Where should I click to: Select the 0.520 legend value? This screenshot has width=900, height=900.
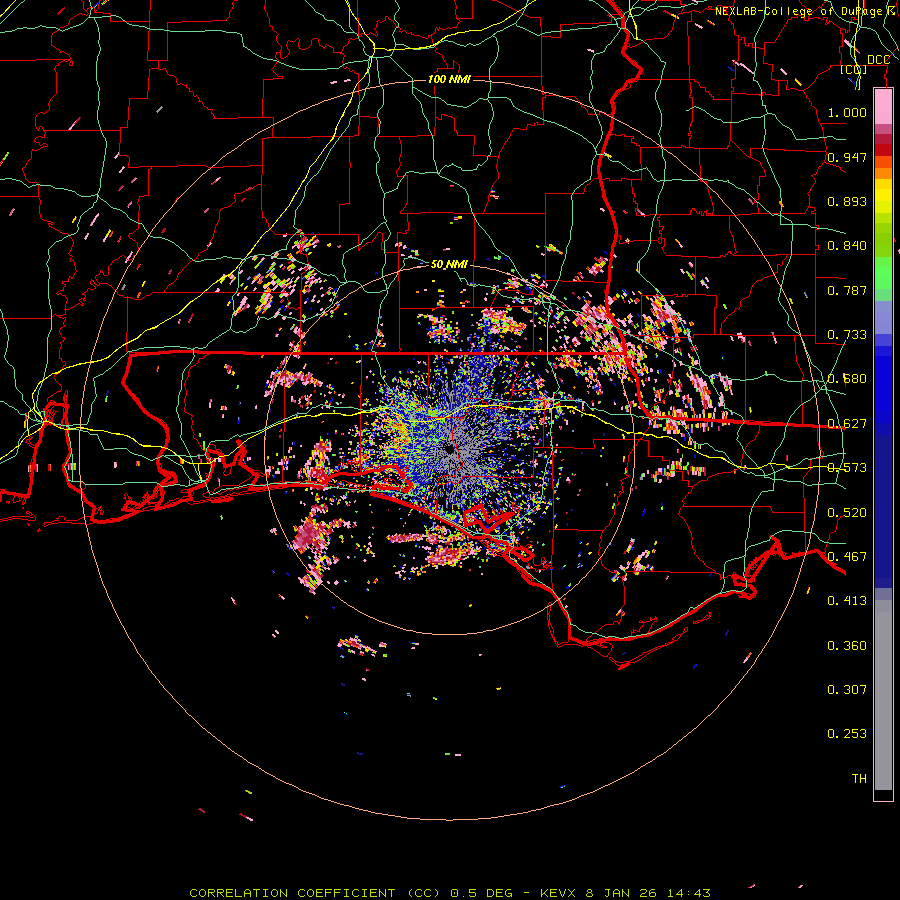[x=847, y=513]
